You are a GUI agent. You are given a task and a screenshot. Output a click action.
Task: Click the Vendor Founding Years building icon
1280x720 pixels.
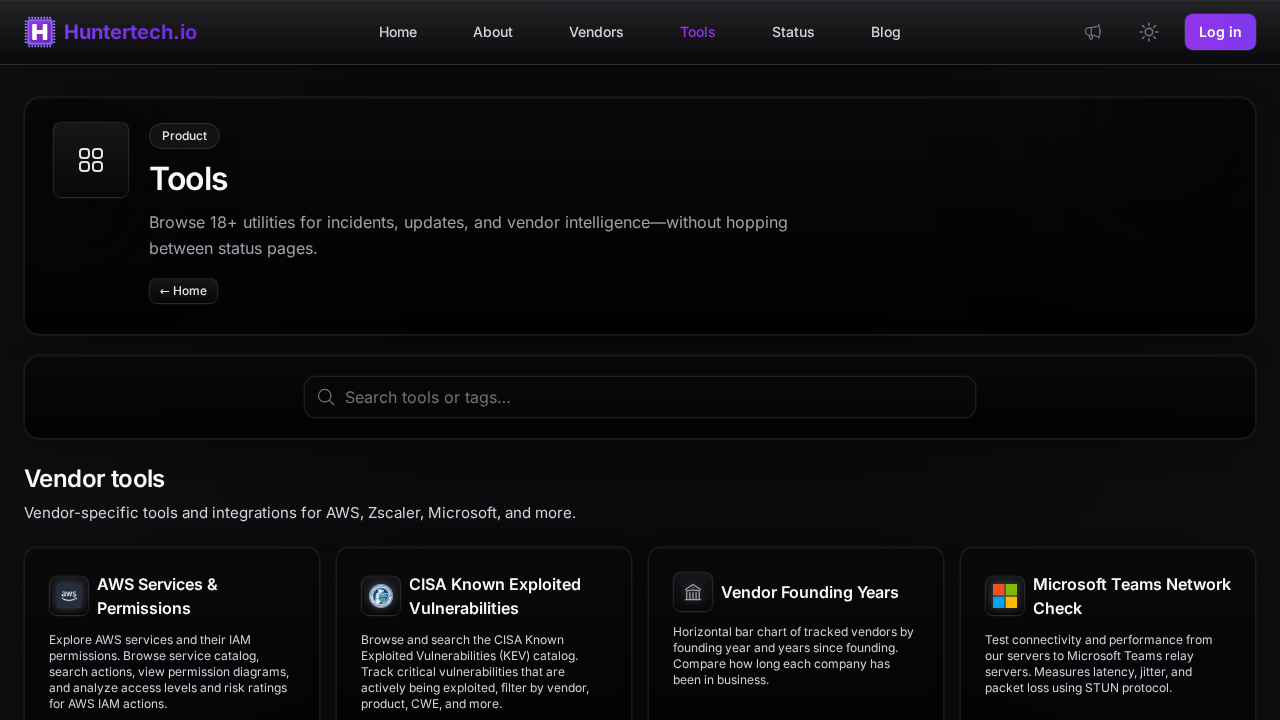pyautogui.click(x=693, y=592)
